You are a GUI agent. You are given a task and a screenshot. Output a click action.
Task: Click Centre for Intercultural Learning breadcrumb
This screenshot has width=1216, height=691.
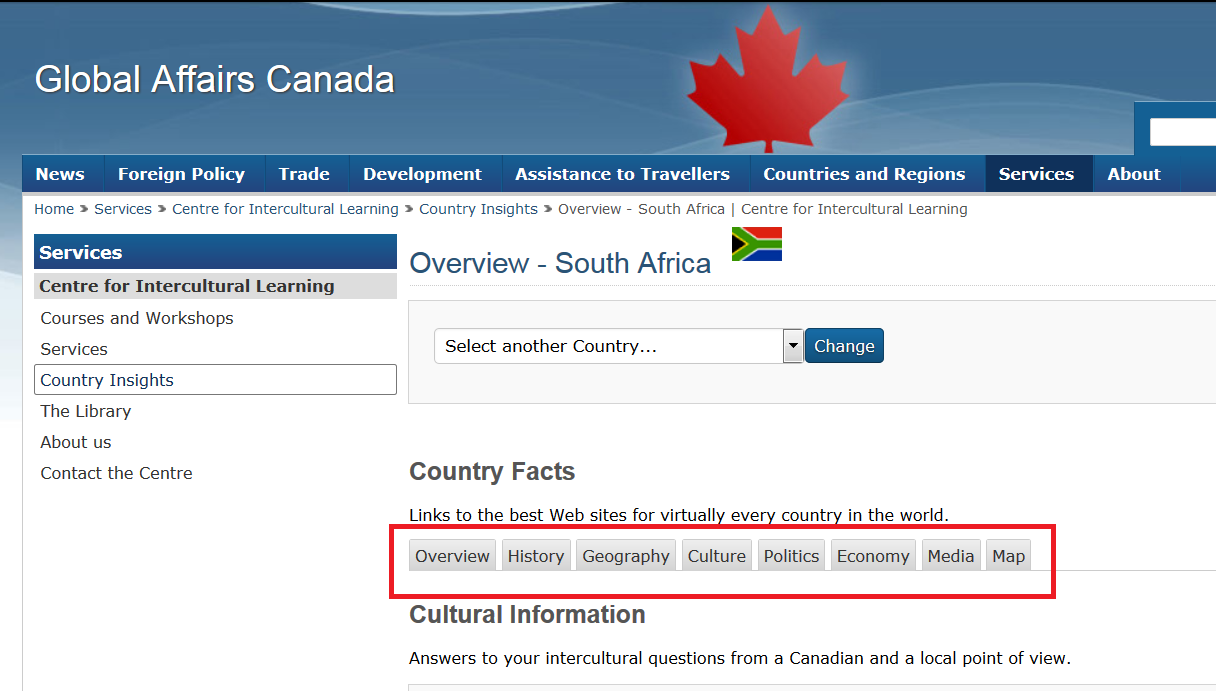coord(285,209)
